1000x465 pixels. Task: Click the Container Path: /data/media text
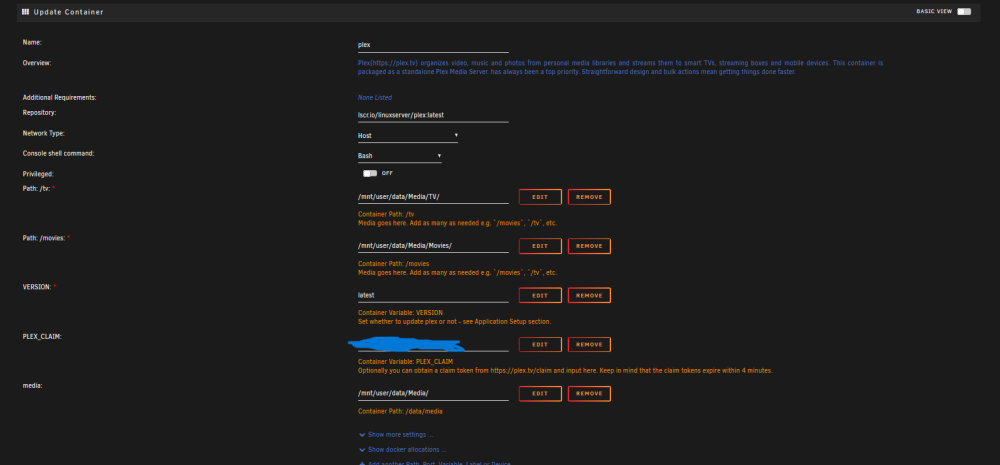400,411
